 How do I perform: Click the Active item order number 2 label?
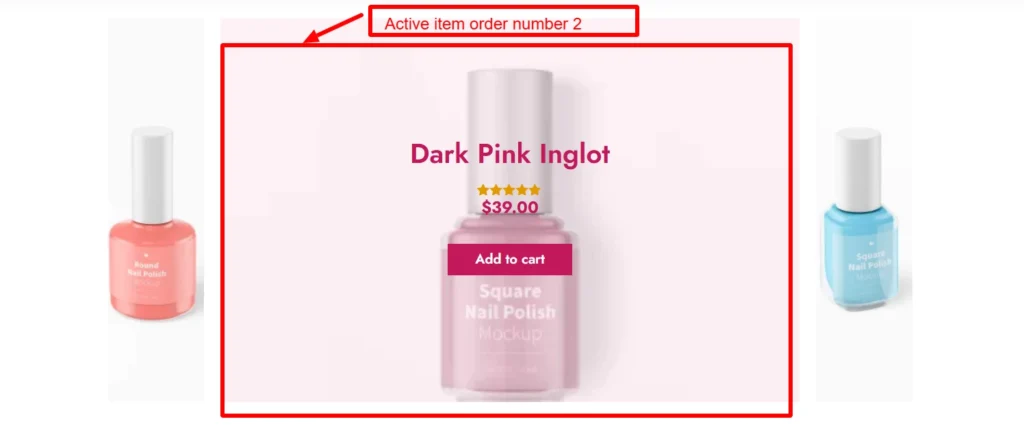click(483, 24)
